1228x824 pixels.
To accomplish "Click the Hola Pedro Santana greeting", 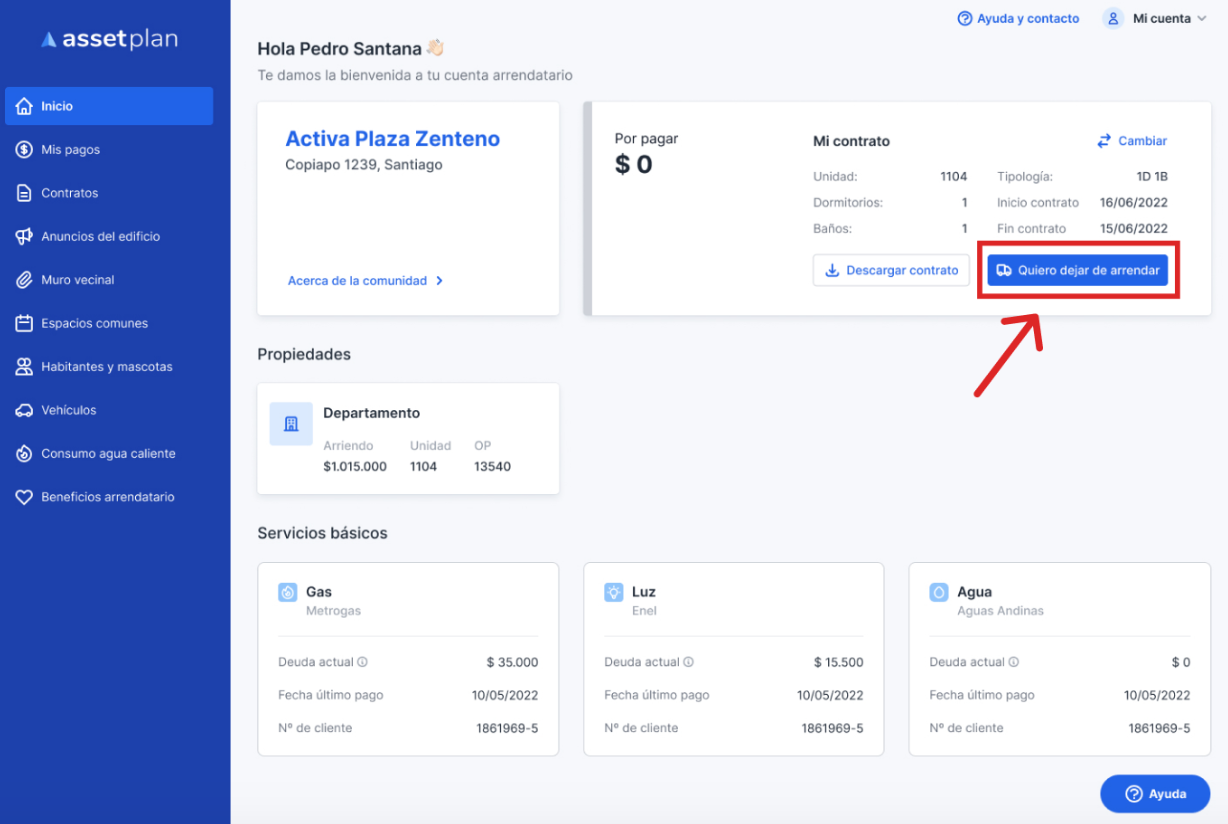I will coord(351,48).
